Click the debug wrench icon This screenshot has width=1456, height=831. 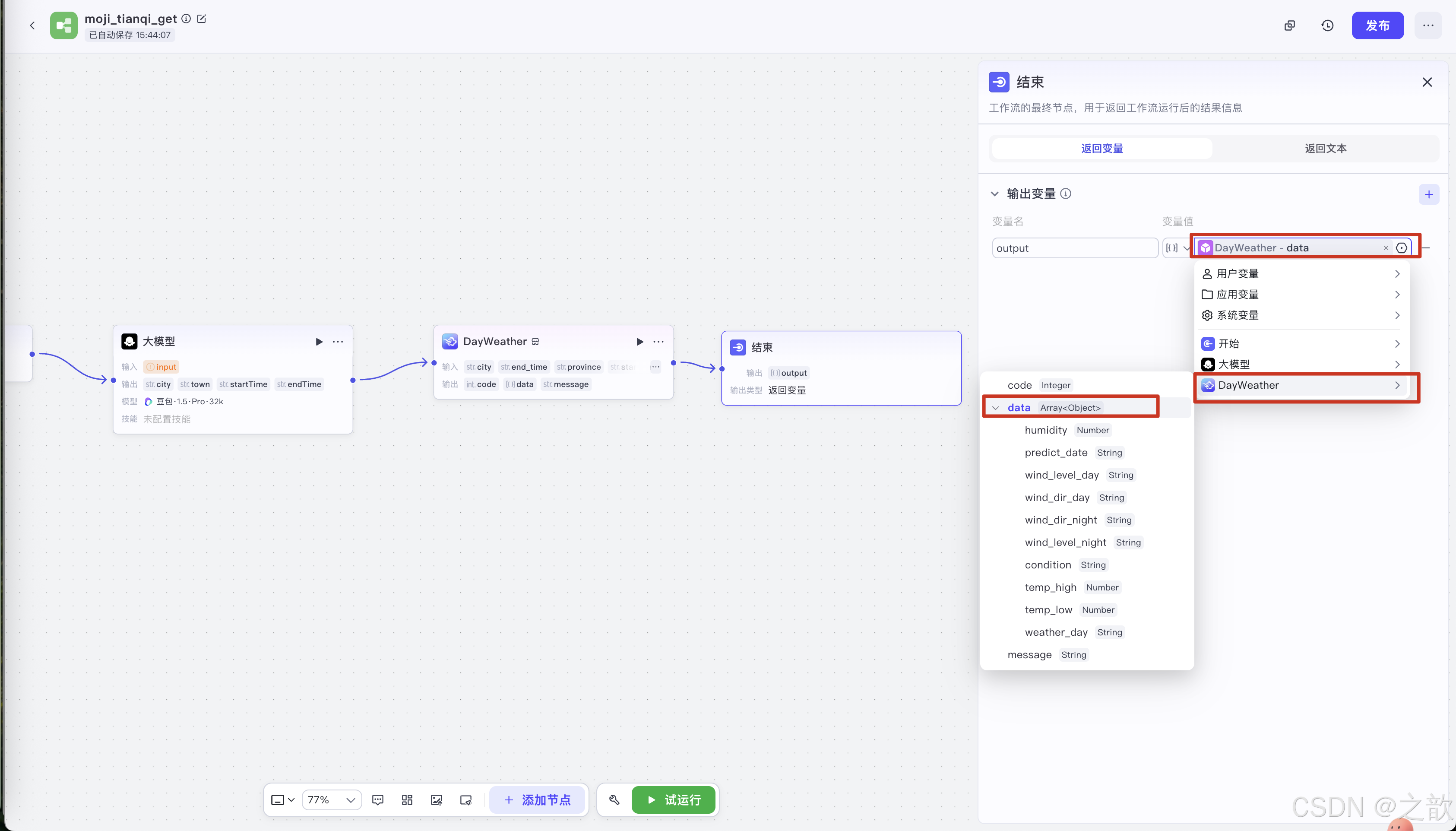pyautogui.click(x=614, y=799)
